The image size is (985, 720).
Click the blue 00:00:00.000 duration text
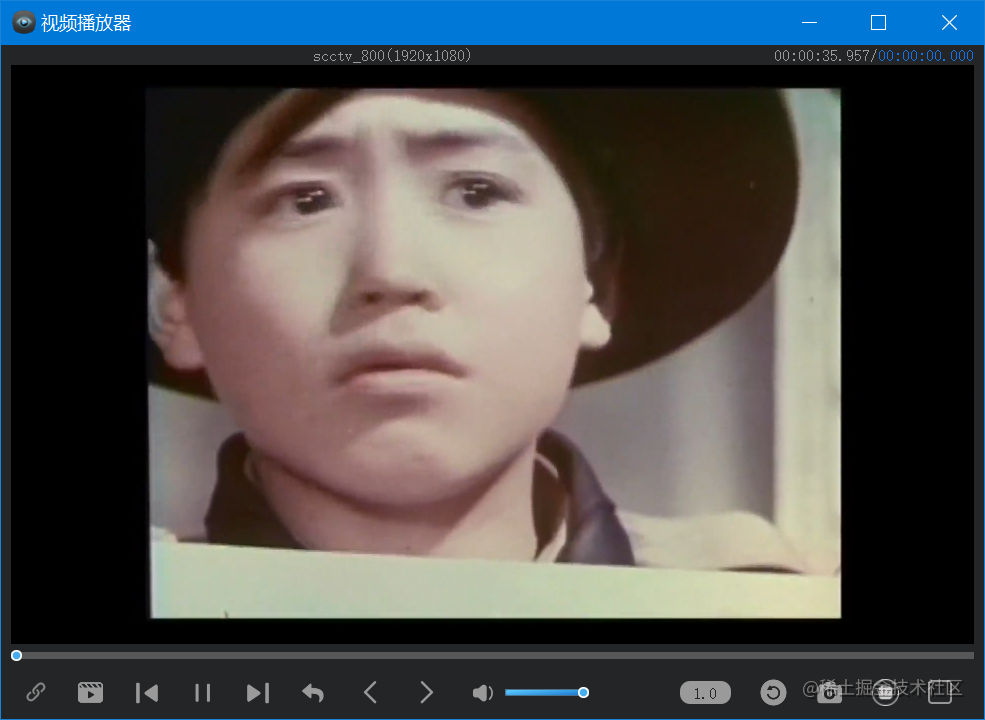[926, 56]
